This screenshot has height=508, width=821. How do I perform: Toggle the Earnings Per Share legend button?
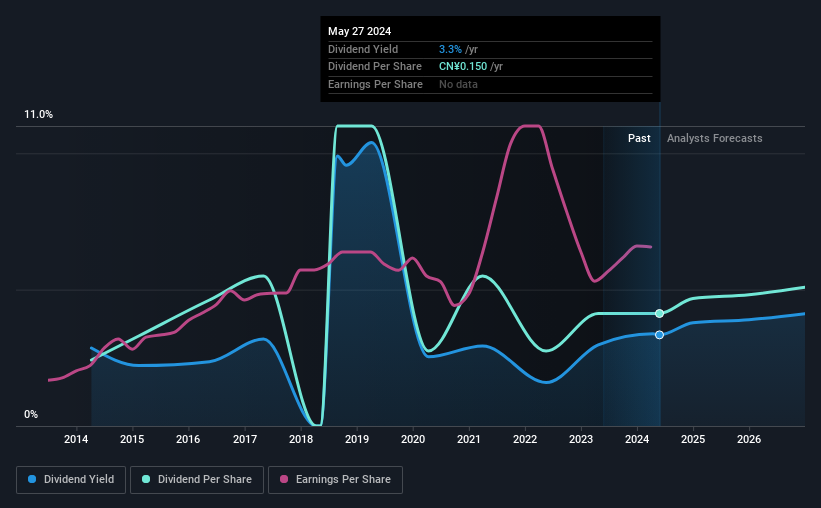pos(335,480)
